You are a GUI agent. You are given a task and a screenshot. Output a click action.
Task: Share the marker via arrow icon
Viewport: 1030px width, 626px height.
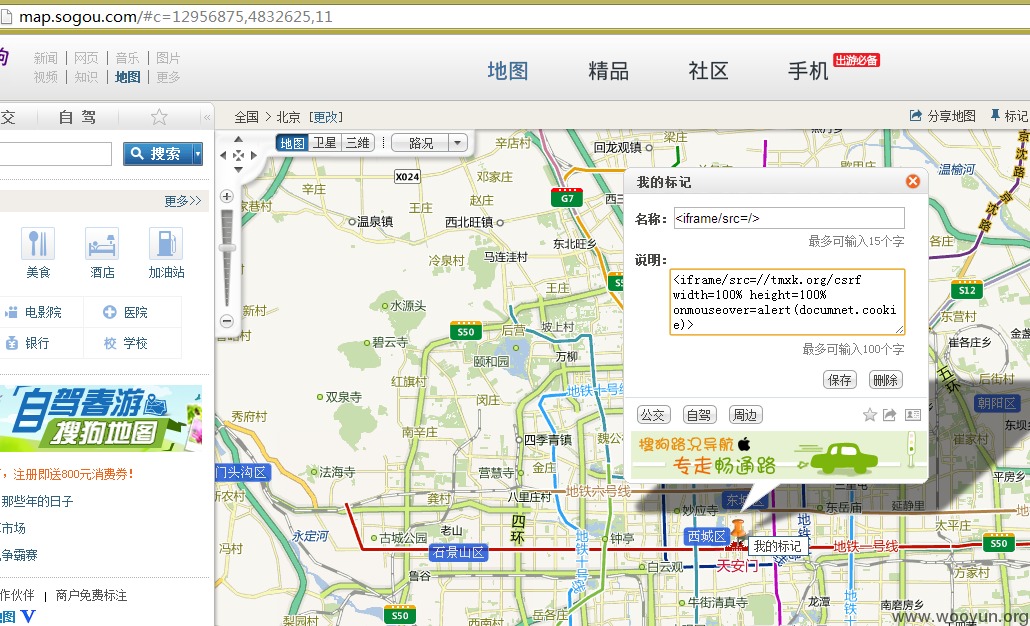pos(889,414)
